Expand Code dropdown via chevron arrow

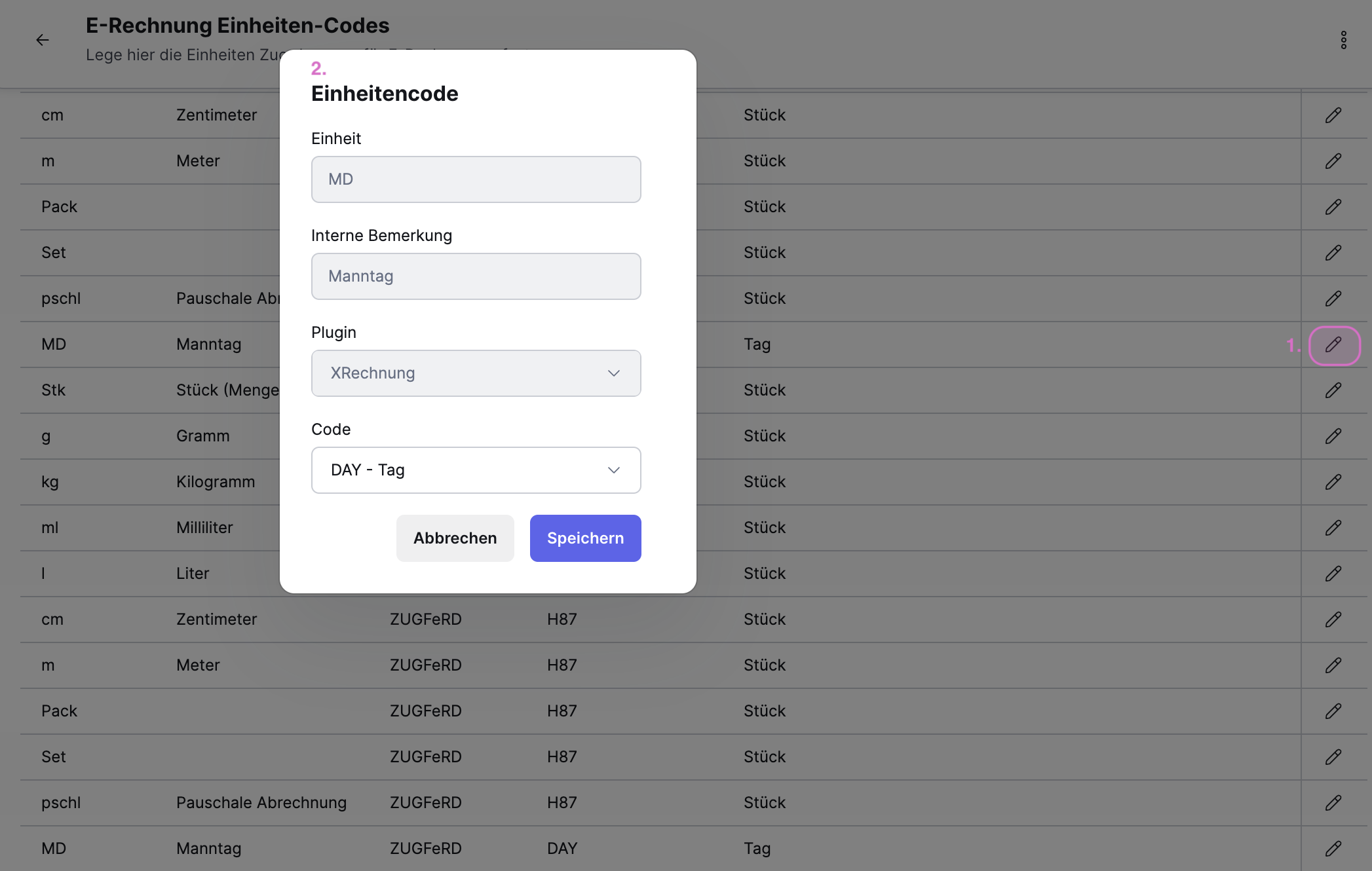(x=614, y=470)
